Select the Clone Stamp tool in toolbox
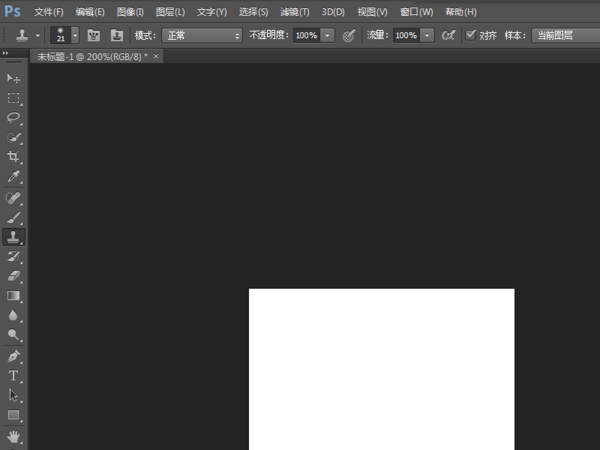This screenshot has width=600, height=450. click(x=13, y=237)
